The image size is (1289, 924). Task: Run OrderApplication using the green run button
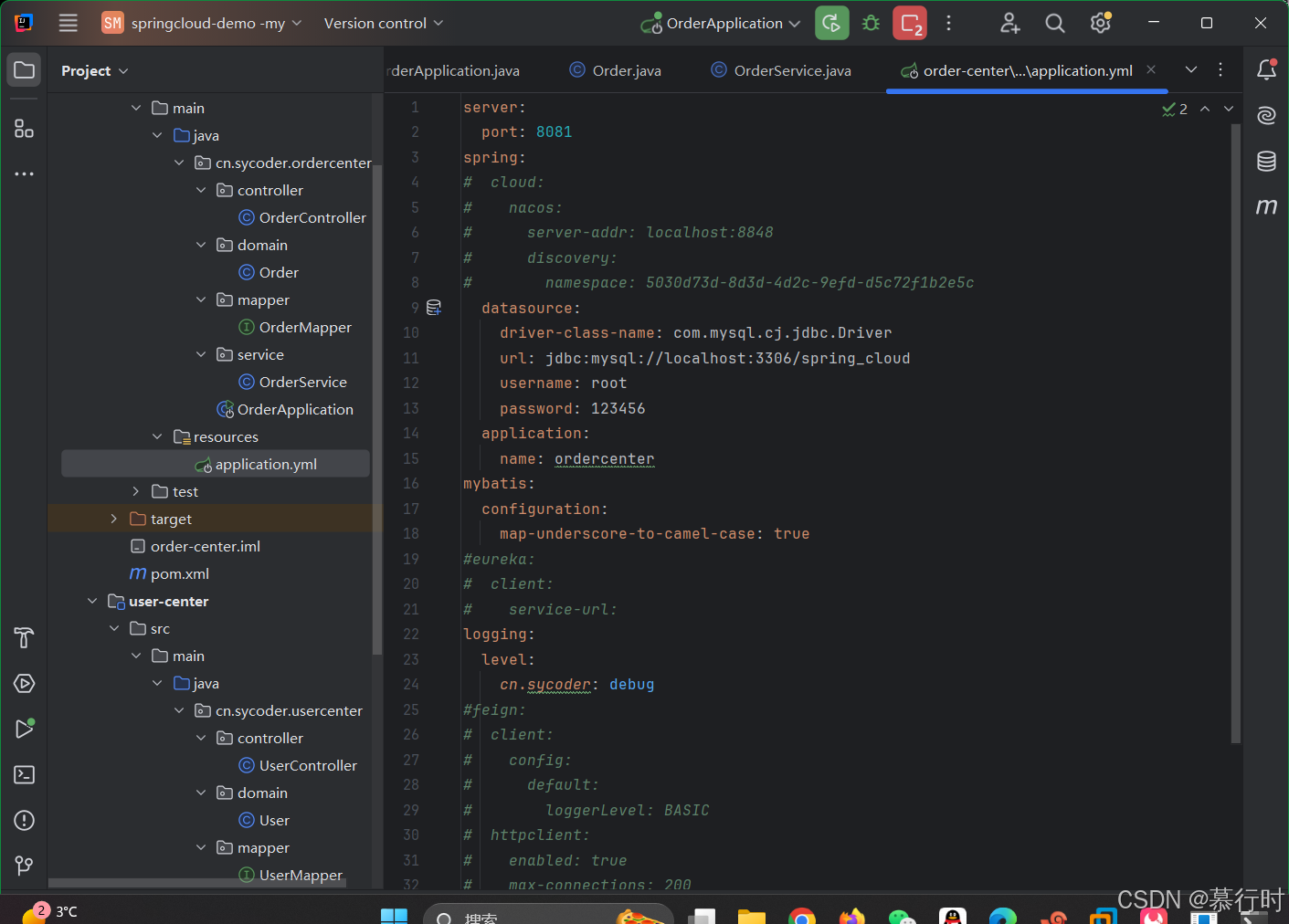[x=831, y=22]
